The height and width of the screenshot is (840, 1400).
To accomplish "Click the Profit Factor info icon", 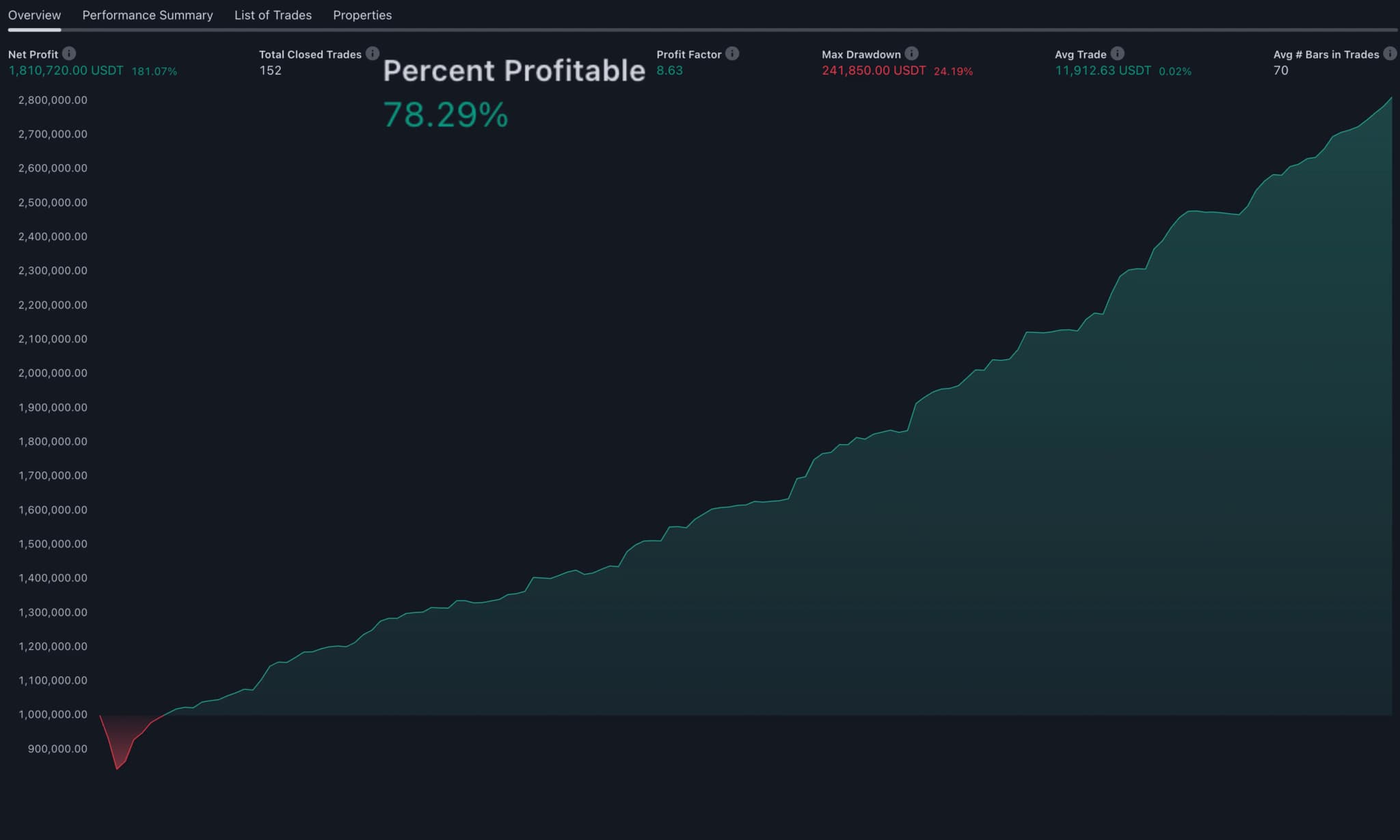I will point(733,53).
